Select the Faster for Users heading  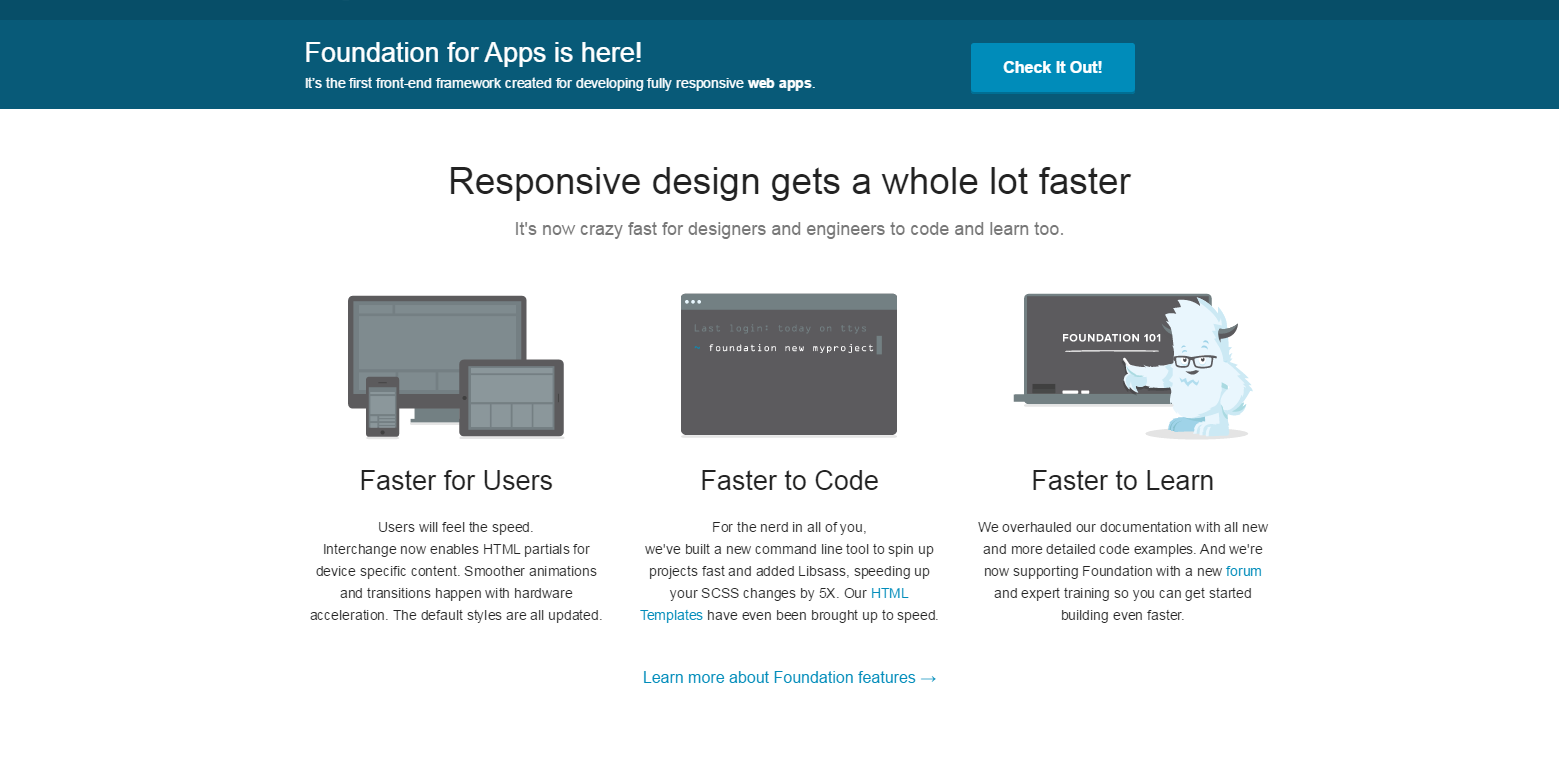[456, 481]
